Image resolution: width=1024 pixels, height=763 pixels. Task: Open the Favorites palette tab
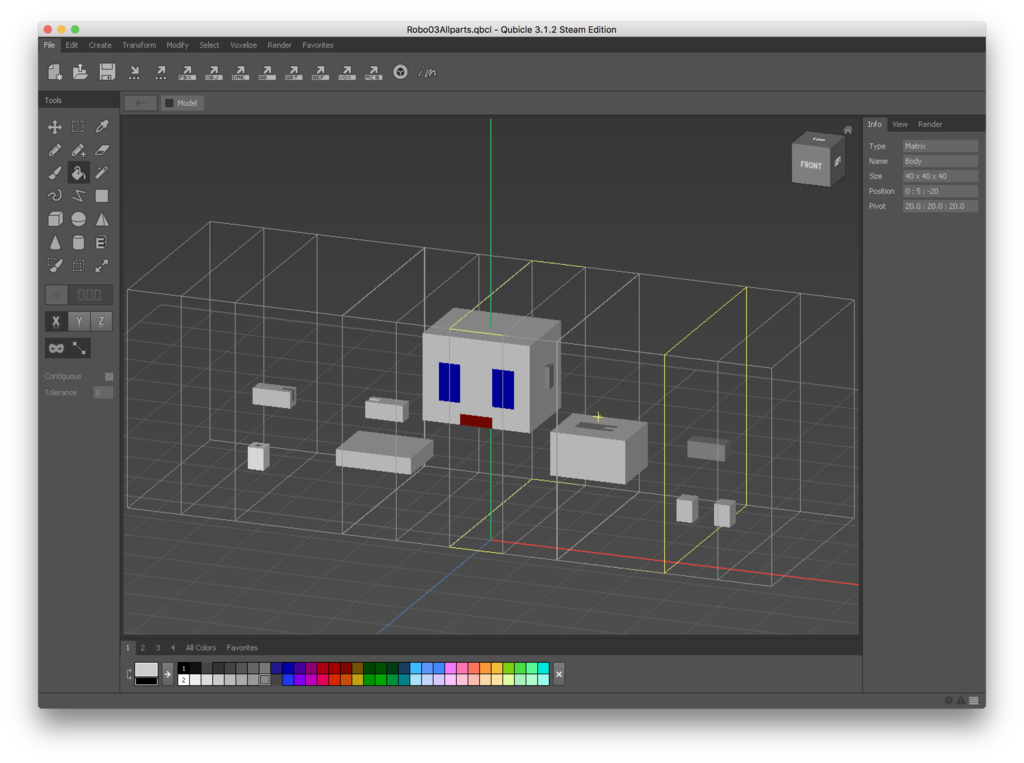click(x=242, y=648)
